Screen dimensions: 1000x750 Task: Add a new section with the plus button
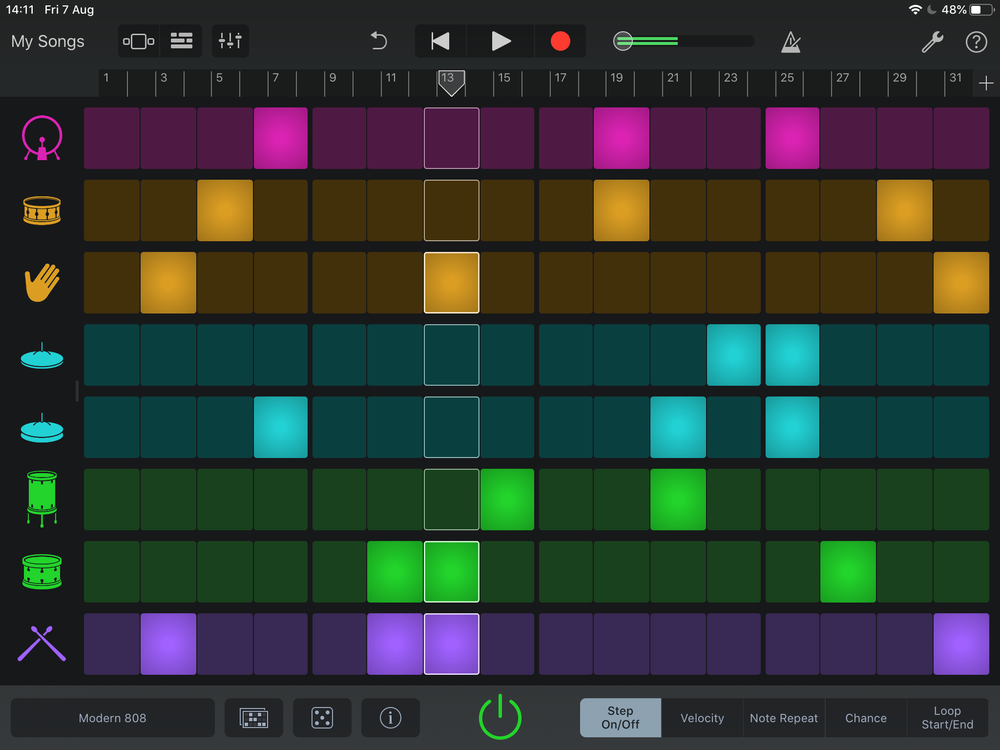tap(986, 84)
